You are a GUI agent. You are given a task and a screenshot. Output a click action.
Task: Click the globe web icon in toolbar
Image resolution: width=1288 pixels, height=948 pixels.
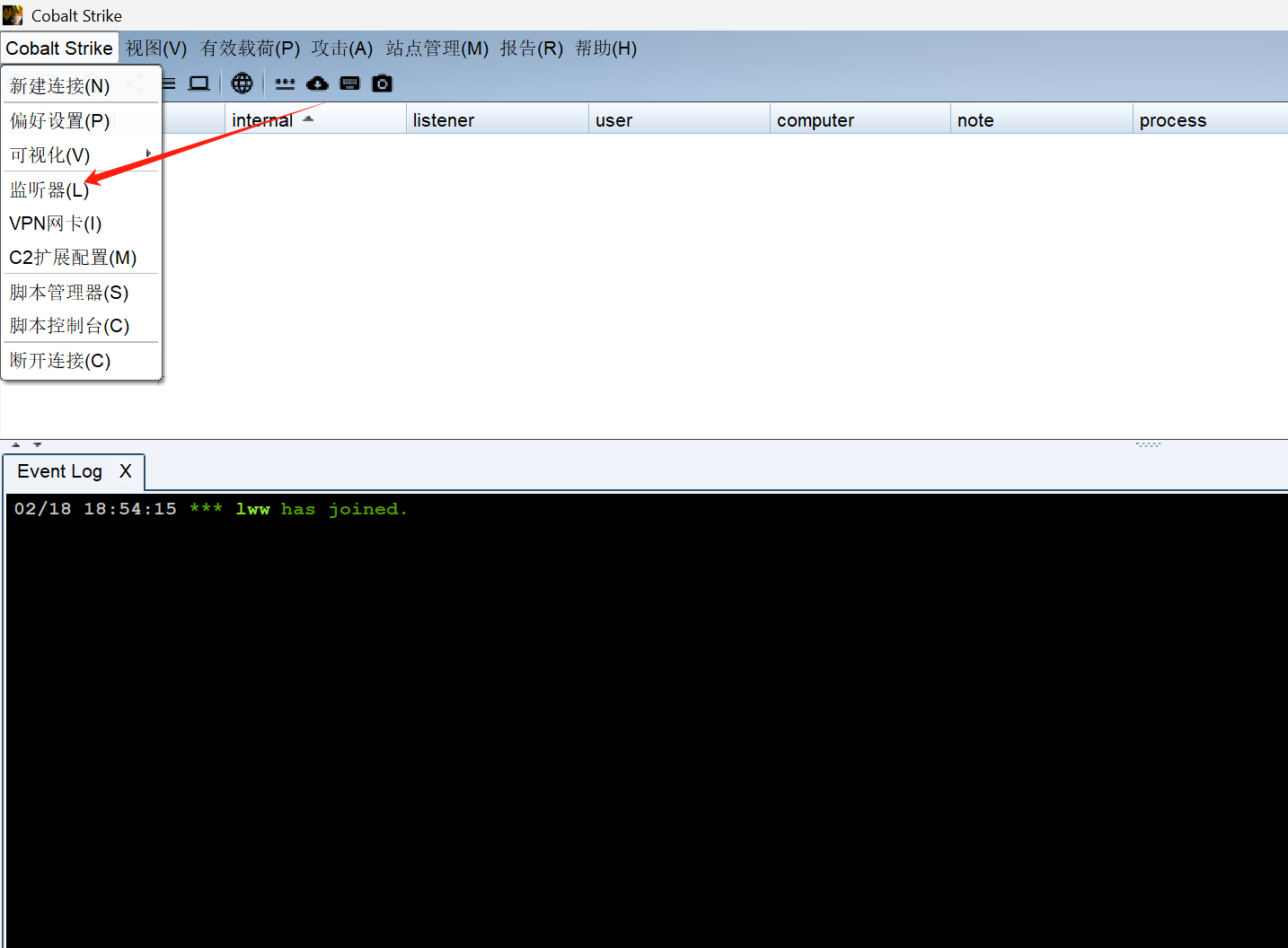242,83
